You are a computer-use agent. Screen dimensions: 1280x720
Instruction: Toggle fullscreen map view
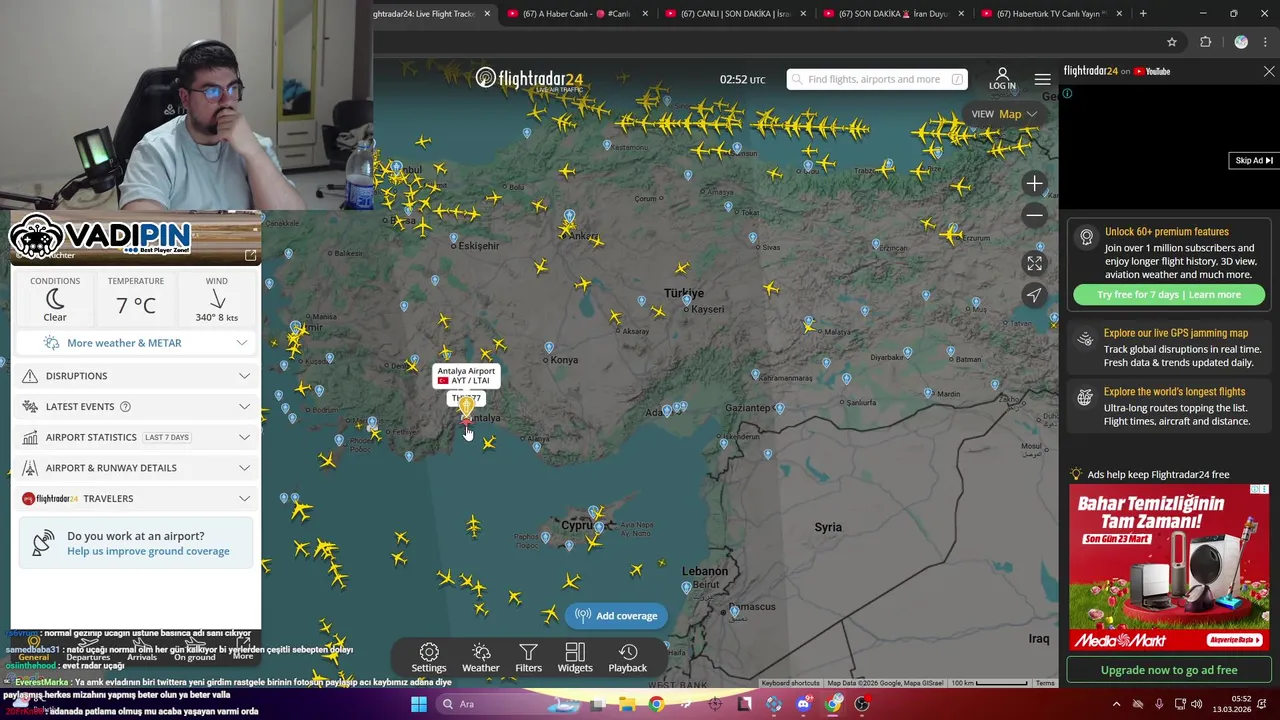[x=1034, y=263]
